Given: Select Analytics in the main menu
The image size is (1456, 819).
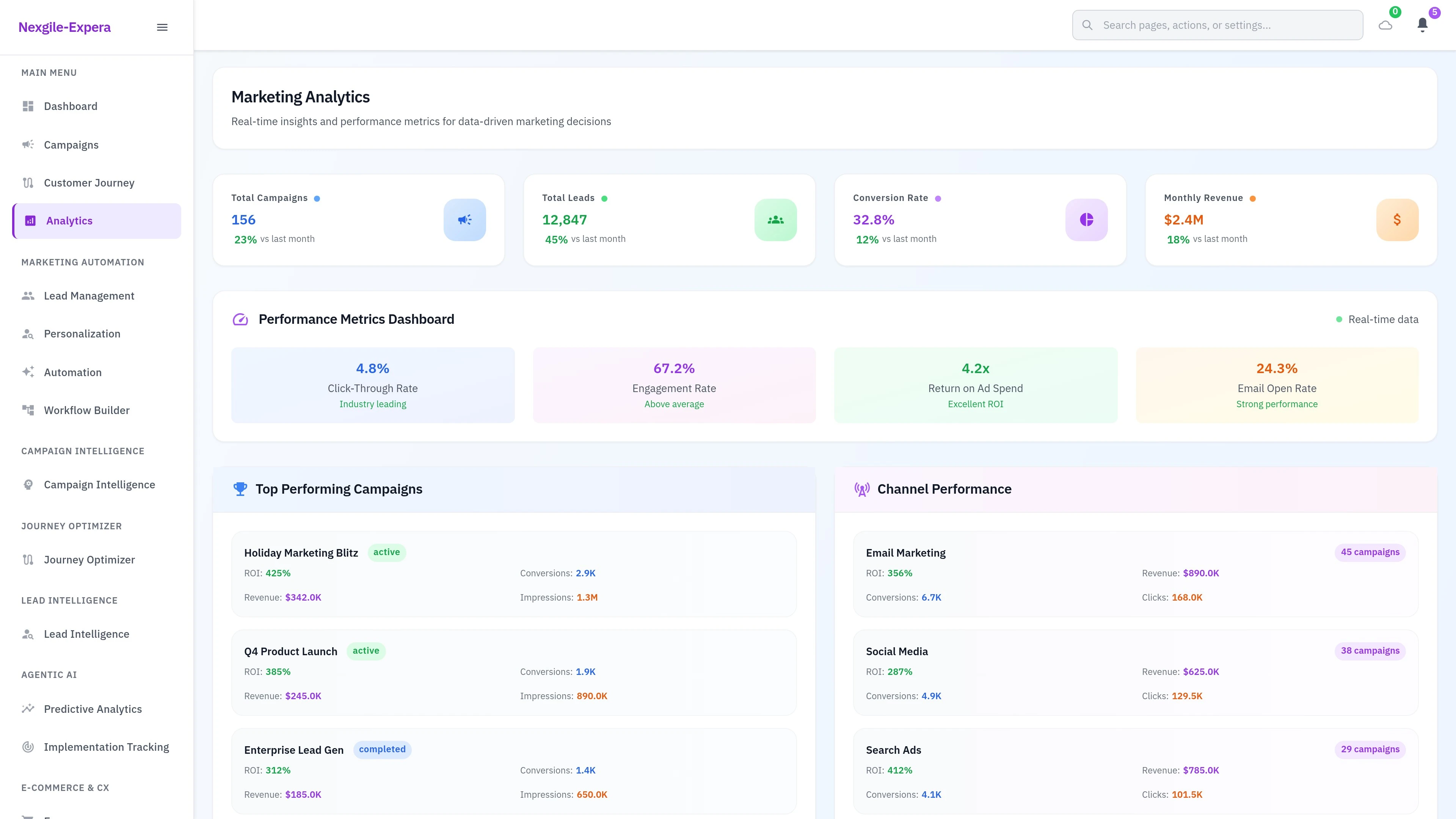Looking at the screenshot, I should tap(69, 220).
